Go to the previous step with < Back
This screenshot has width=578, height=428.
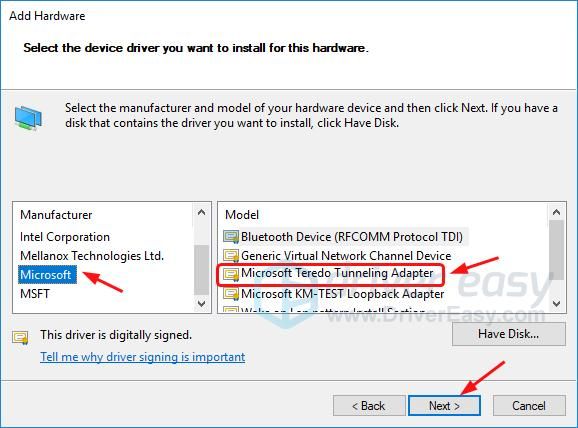(369, 406)
